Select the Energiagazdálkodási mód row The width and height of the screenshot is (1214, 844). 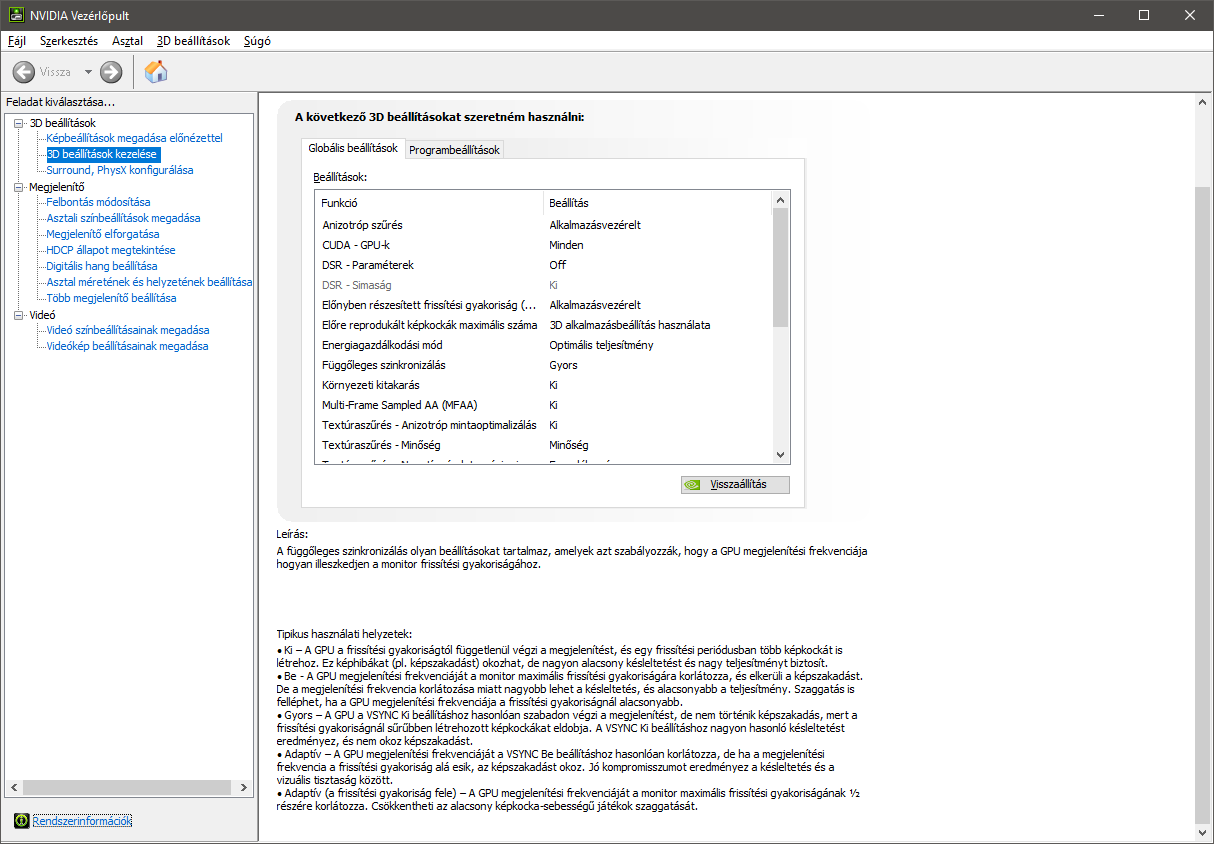[543, 345]
